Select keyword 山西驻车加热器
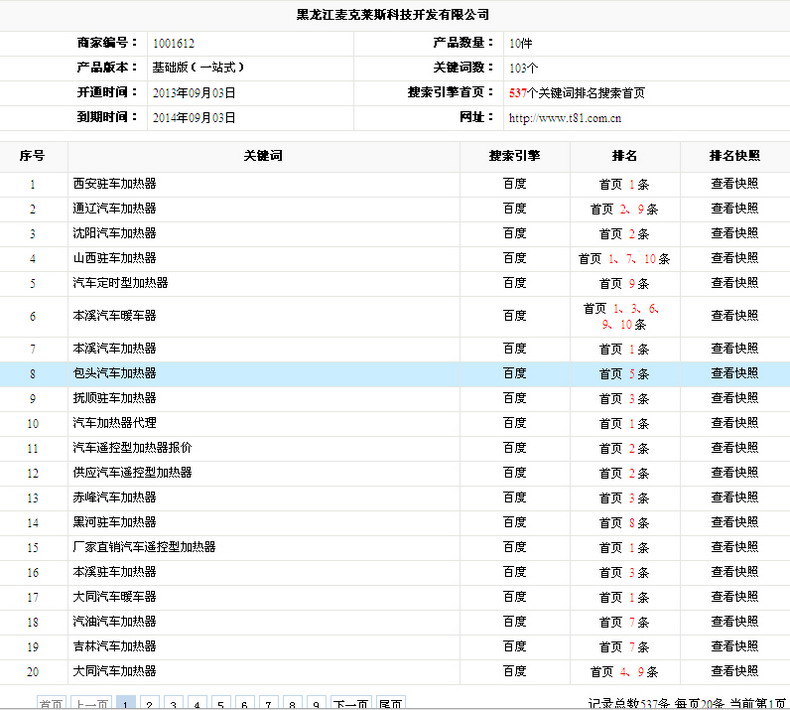Screen dimensions: 790x710 coord(114,258)
